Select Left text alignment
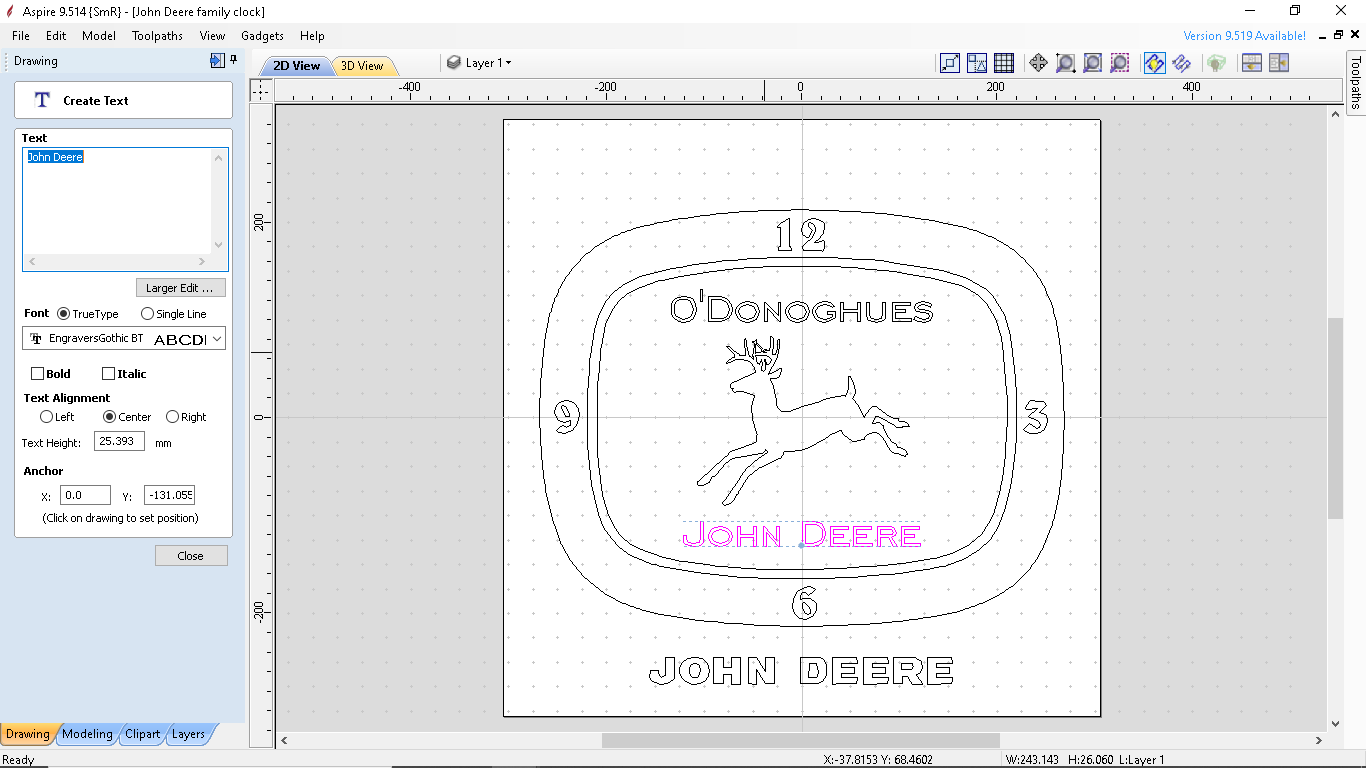 pos(46,417)
